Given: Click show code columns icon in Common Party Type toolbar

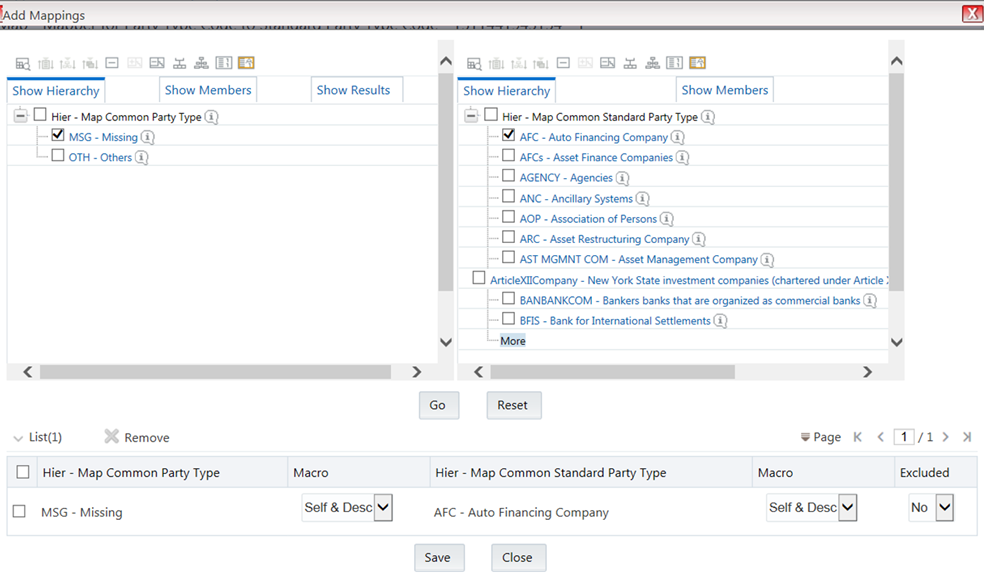Looking at the screenshot, I should [223, 63].
